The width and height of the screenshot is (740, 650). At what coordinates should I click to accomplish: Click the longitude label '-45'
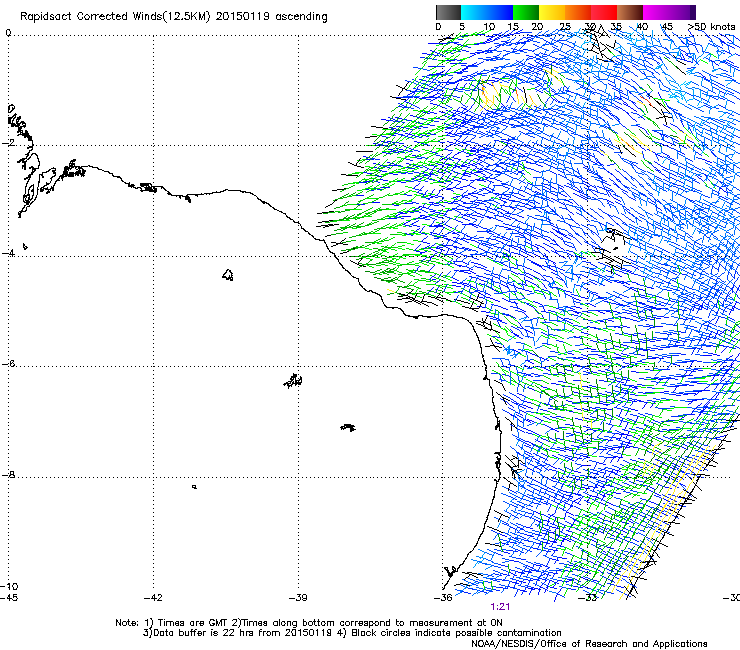9,598
